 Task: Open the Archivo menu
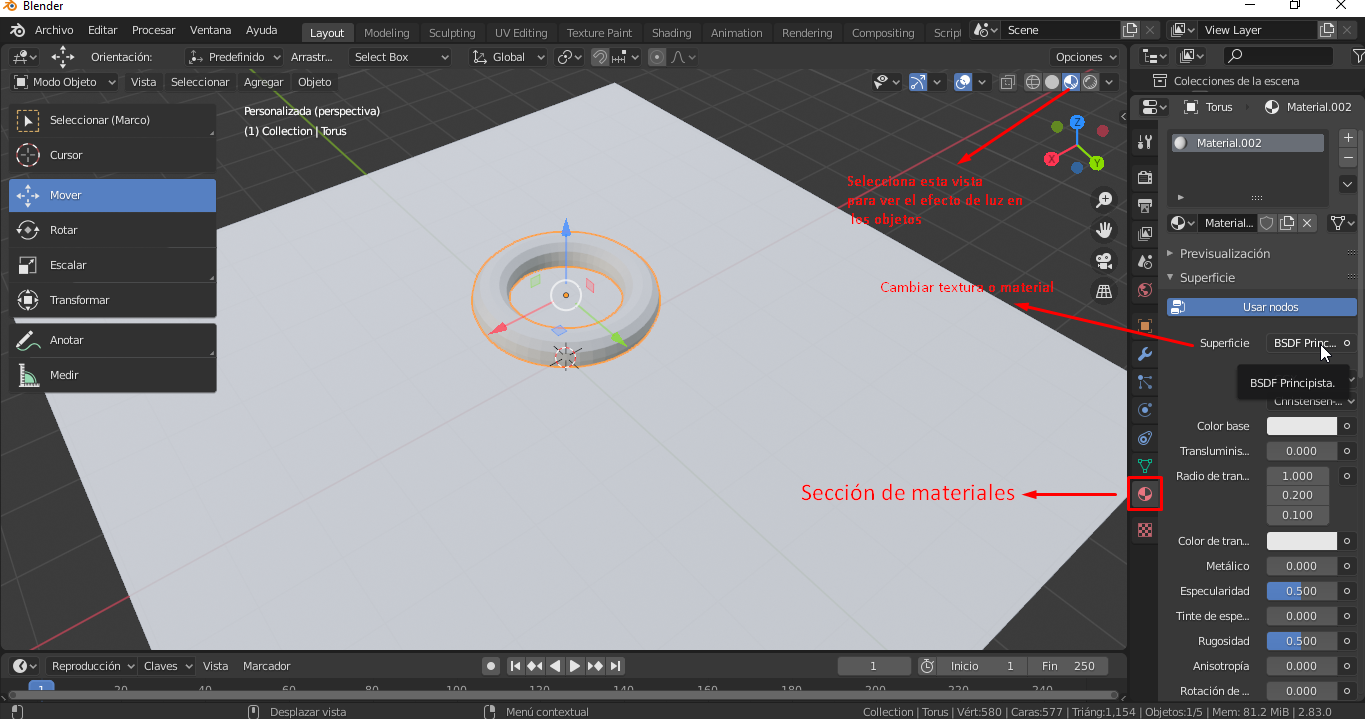[54, 30]
